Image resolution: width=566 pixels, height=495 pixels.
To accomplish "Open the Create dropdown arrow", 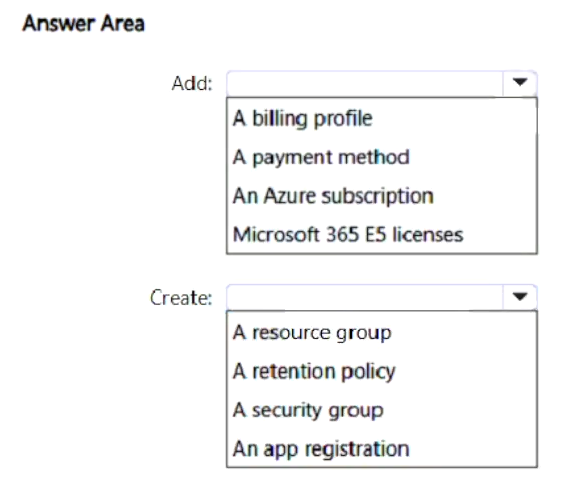I will [519, 297].
